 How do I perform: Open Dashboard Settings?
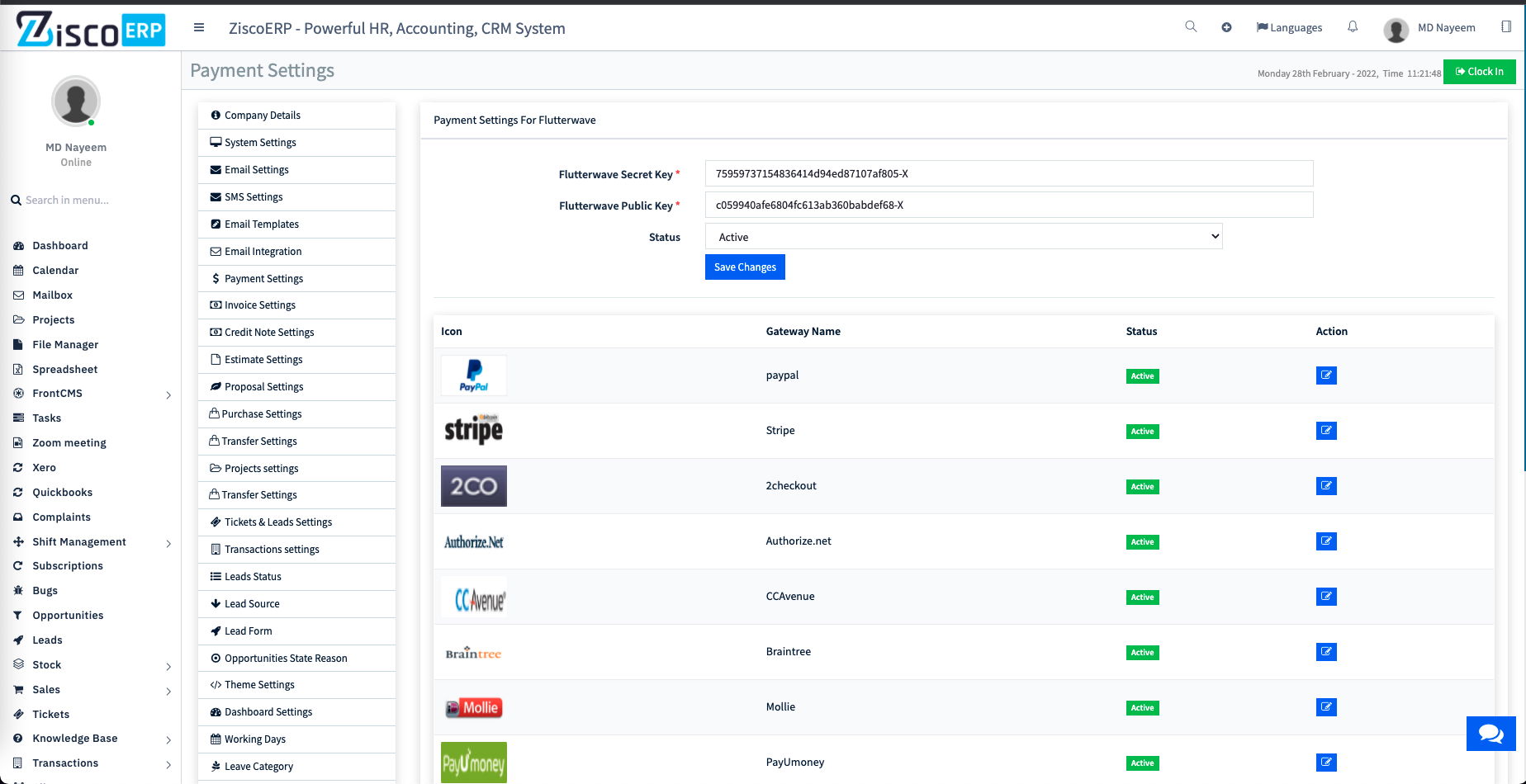(x=297, y=712)
